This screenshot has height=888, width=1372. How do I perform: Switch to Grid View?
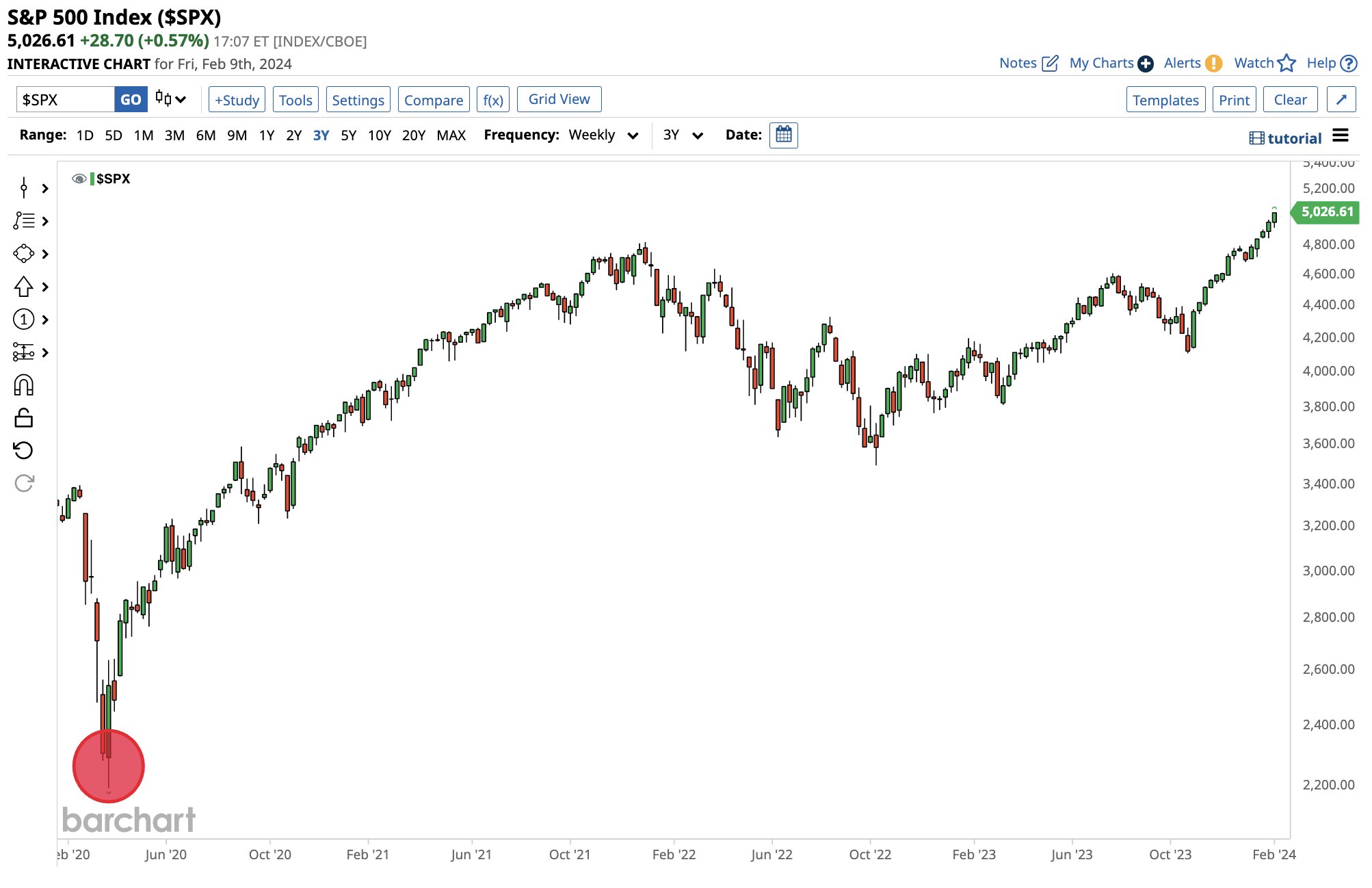point(559,99)
